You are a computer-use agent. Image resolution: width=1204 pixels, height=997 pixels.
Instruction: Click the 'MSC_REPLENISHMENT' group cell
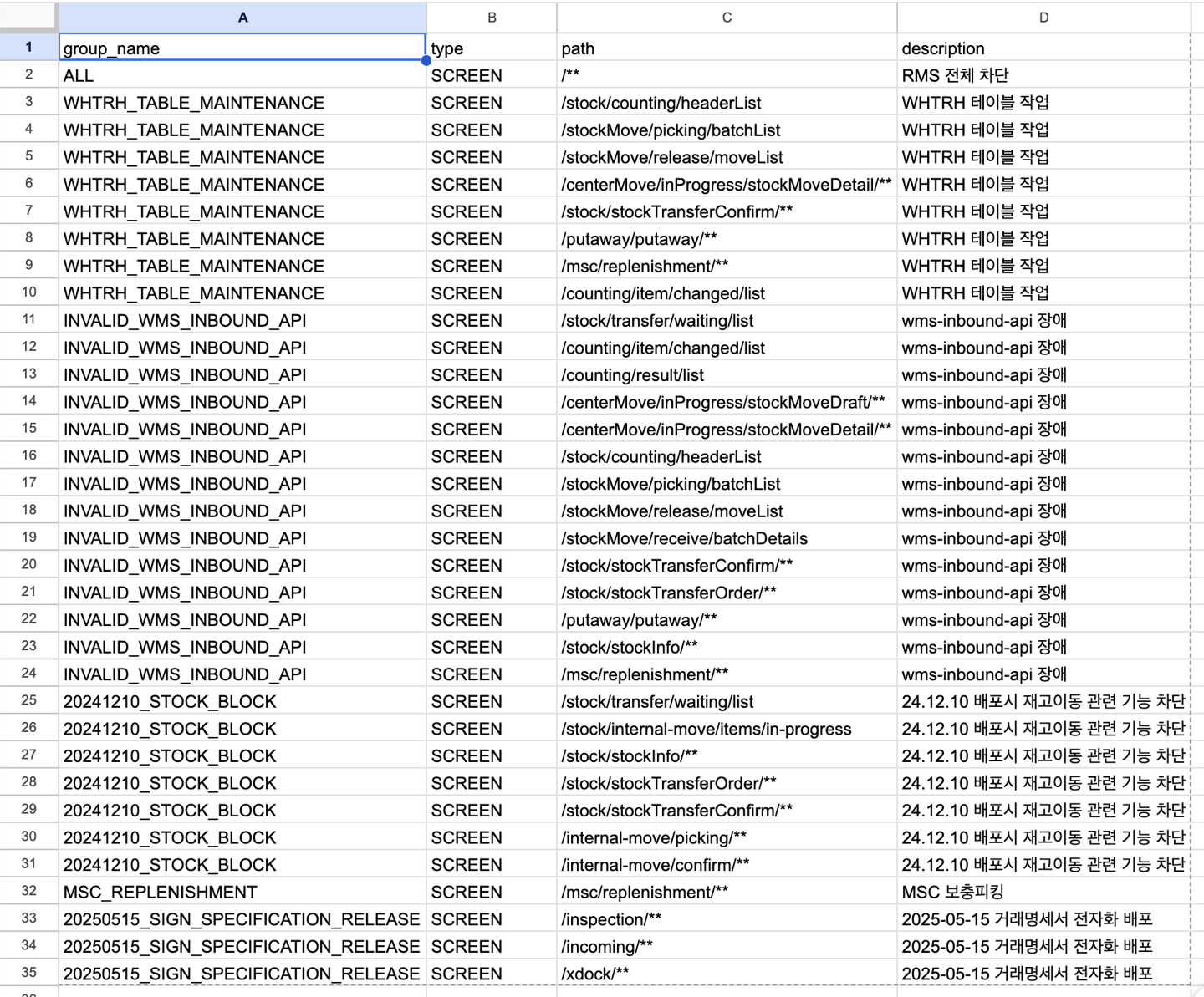tap(242, 893)
